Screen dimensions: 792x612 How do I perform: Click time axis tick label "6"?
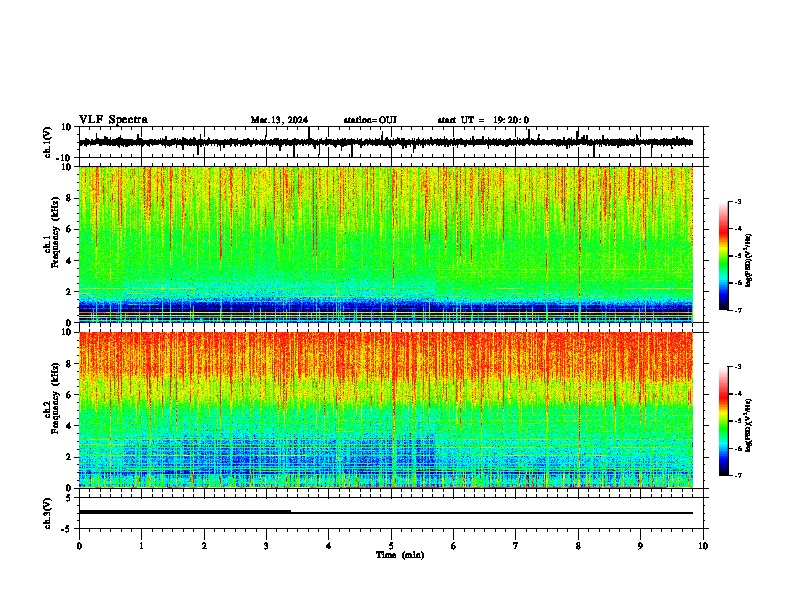(x=454, y=546)
